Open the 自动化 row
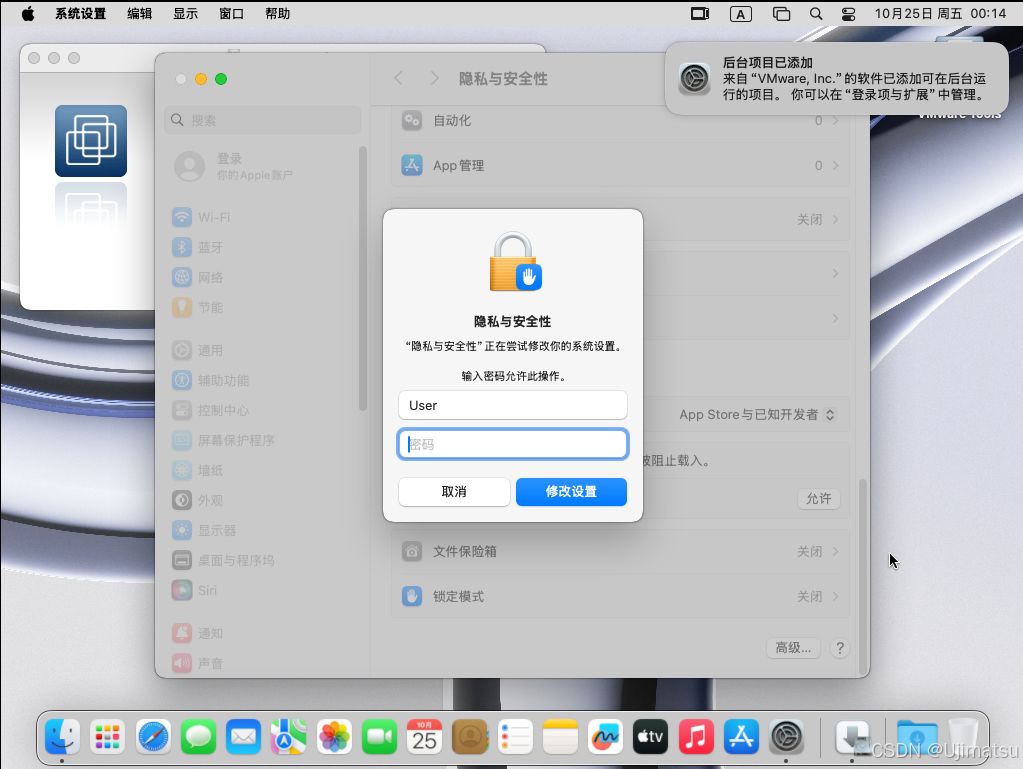The image size is (1023, 769). [620, 121]
